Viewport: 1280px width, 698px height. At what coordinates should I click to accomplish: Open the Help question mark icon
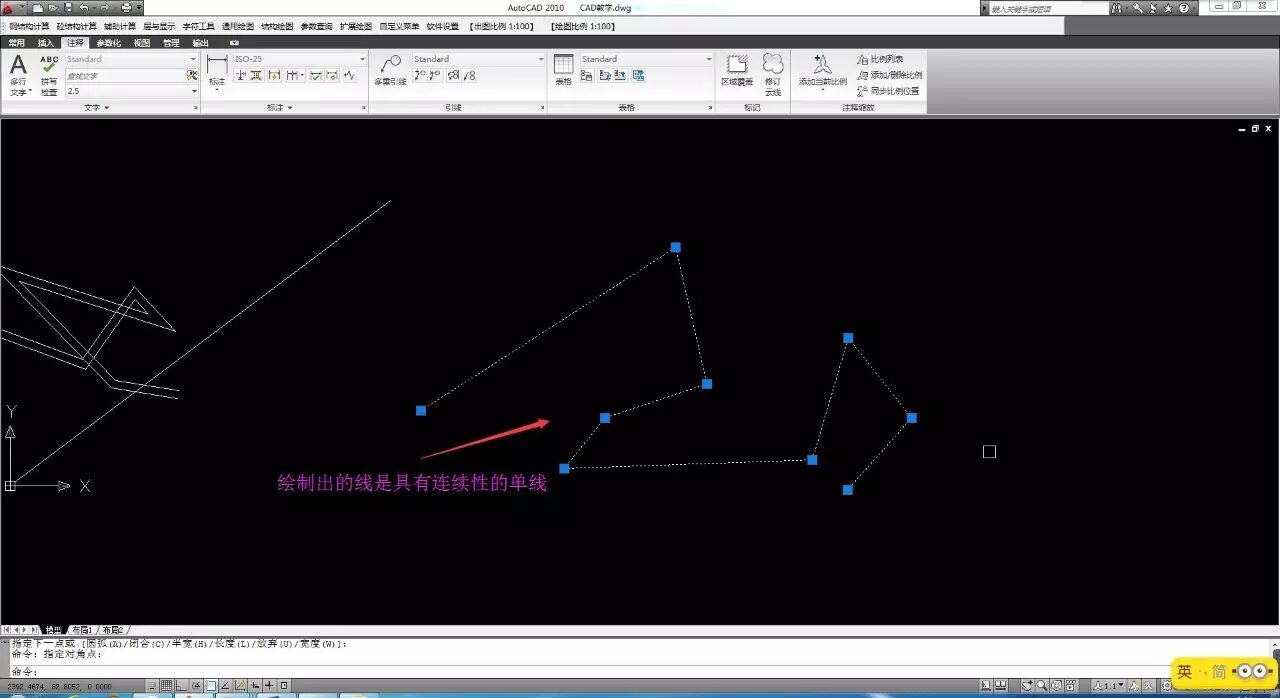[1184, 8]
